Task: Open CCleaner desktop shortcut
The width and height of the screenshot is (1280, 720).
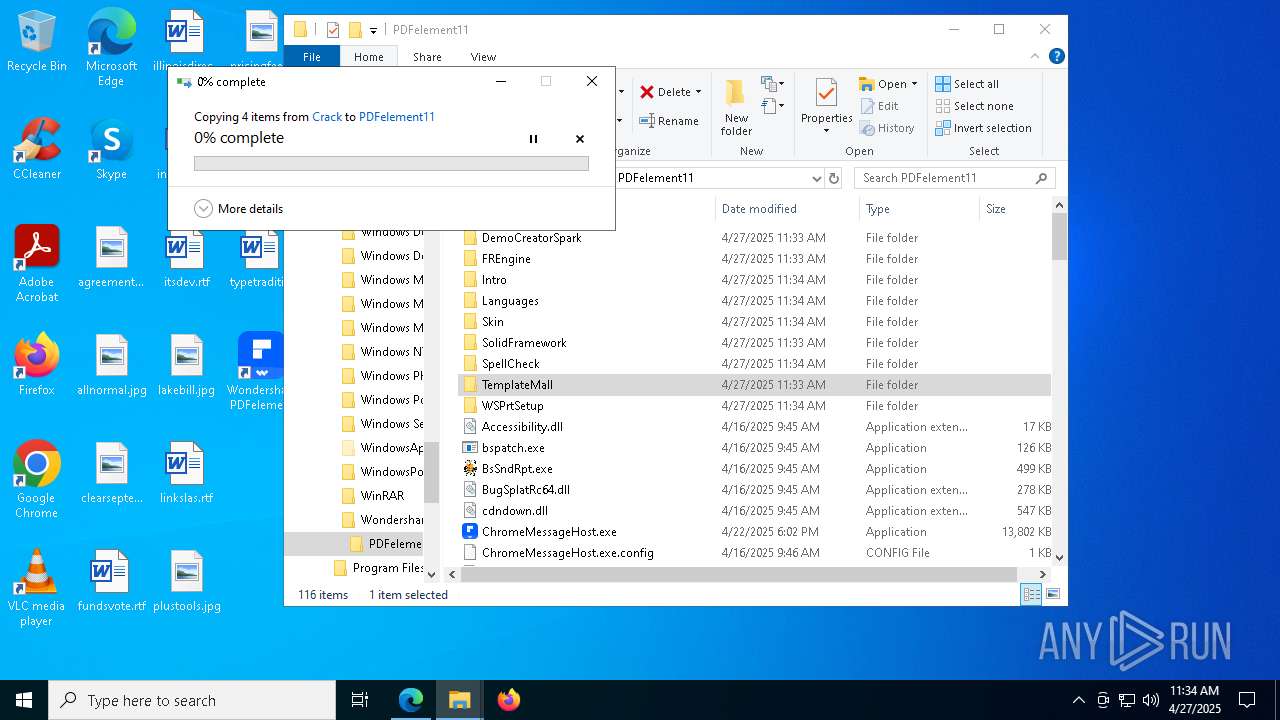Action: (37, 149)
